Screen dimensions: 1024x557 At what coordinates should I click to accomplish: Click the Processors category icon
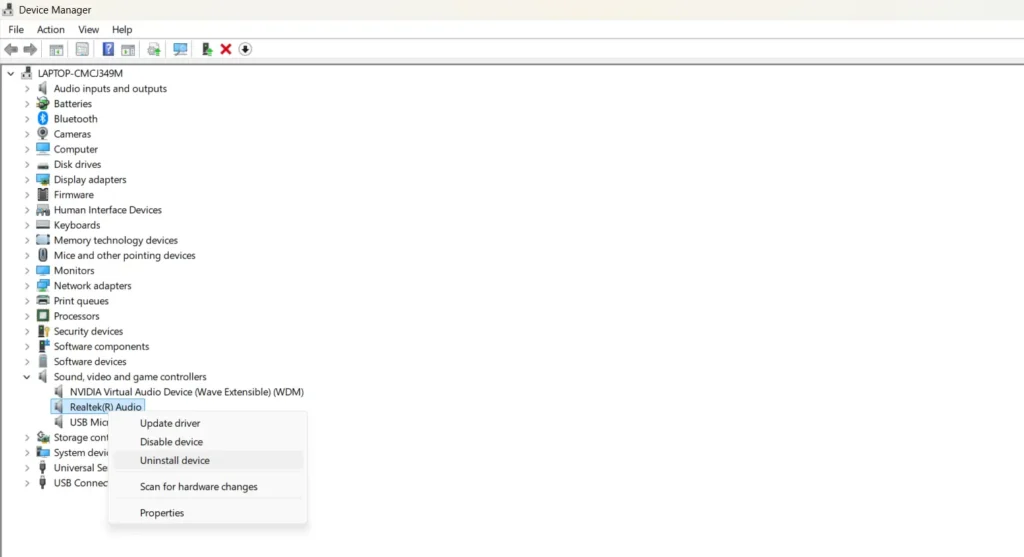42,315
